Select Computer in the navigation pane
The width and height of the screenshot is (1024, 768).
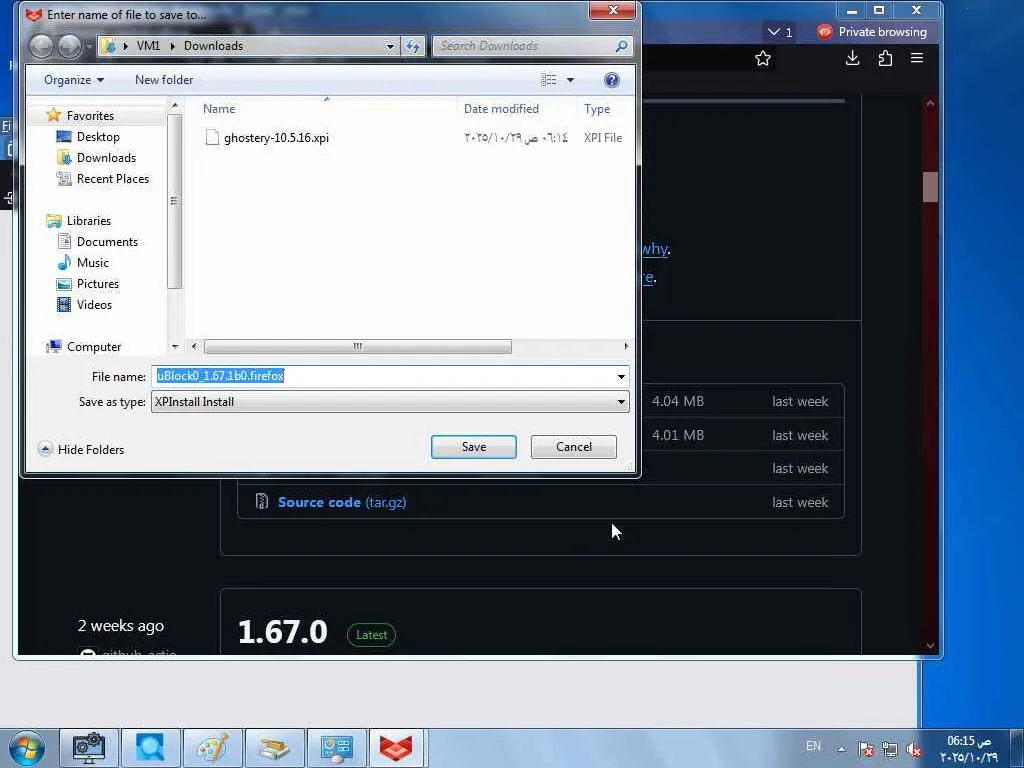click(93, 347)
